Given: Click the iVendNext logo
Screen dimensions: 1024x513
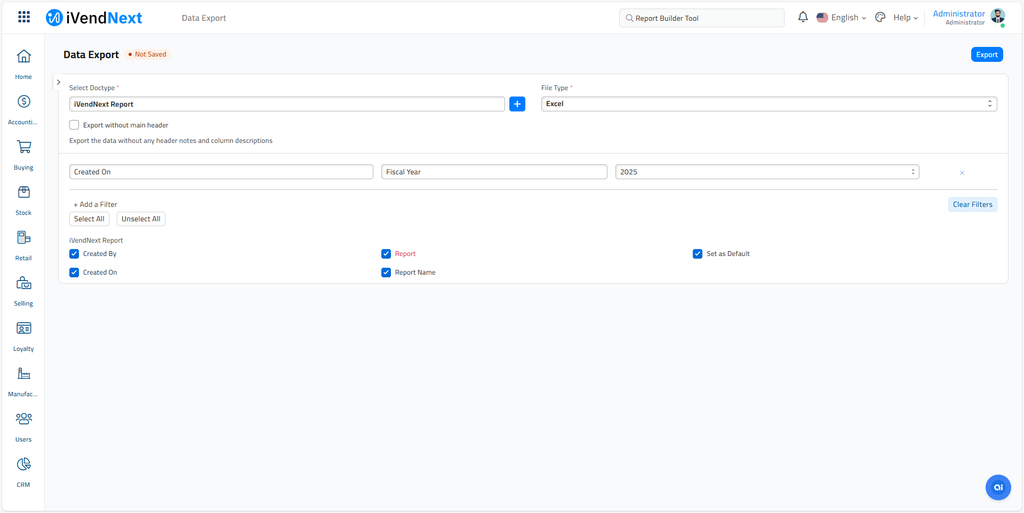Looking at the screenshot, I should tap(94, 18).
